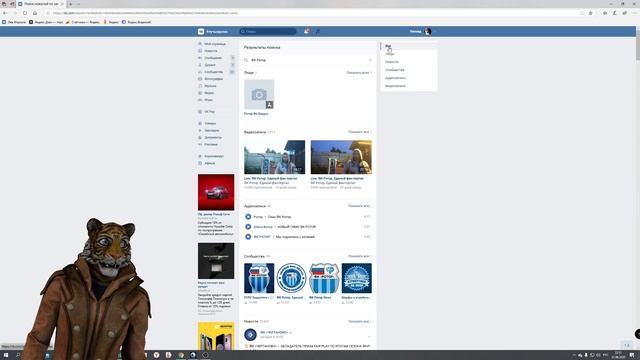Click the results search query field

308,60
